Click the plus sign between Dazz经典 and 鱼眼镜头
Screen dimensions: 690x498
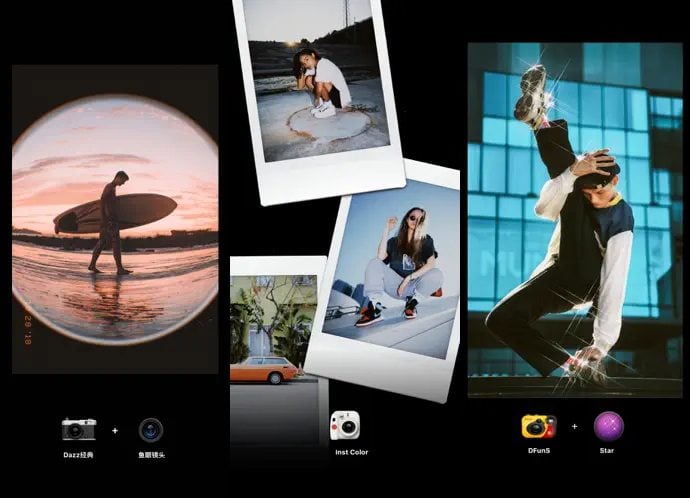(x=115, y=431)
